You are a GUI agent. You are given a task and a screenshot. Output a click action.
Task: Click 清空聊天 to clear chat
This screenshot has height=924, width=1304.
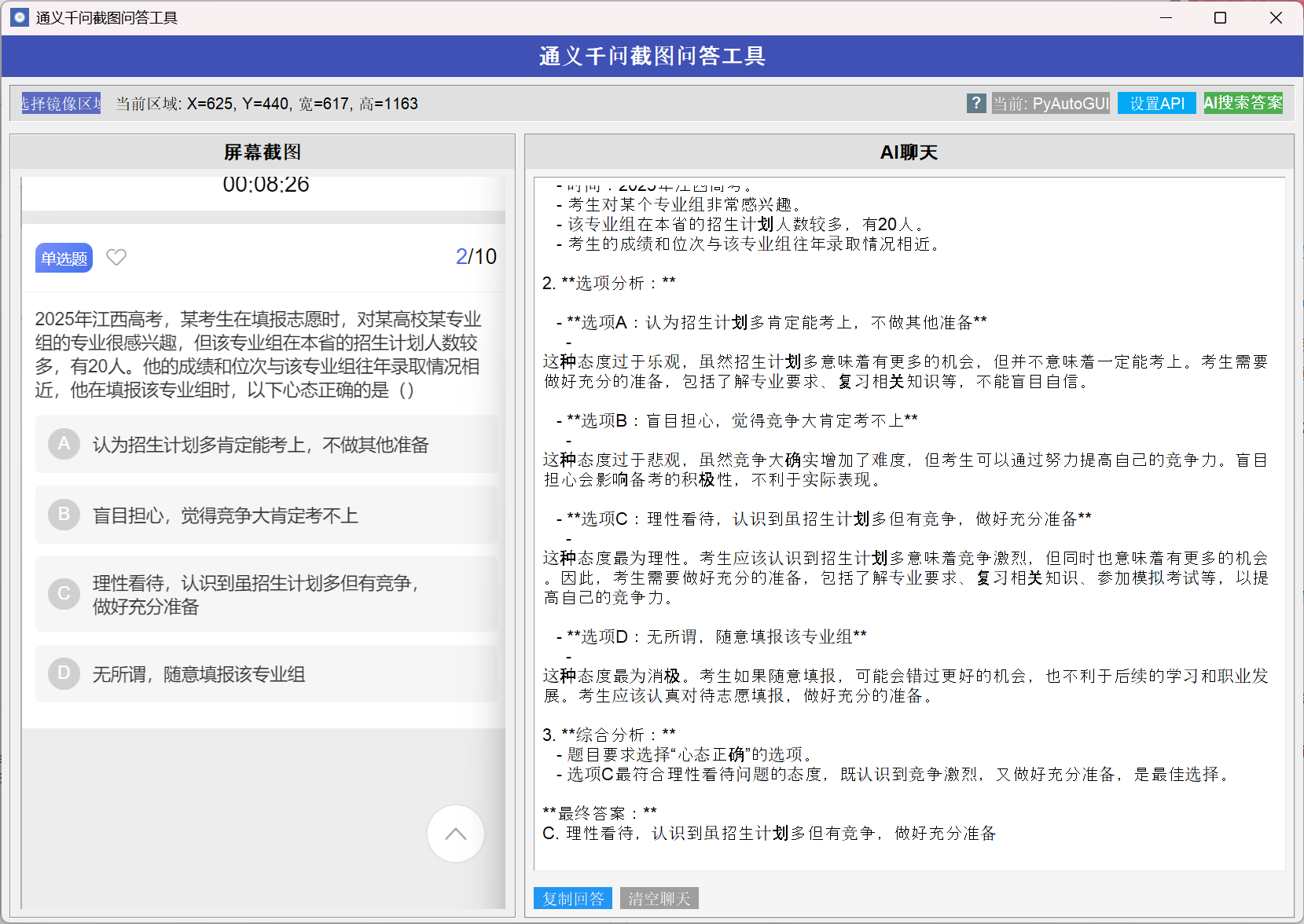pos(659,898)
